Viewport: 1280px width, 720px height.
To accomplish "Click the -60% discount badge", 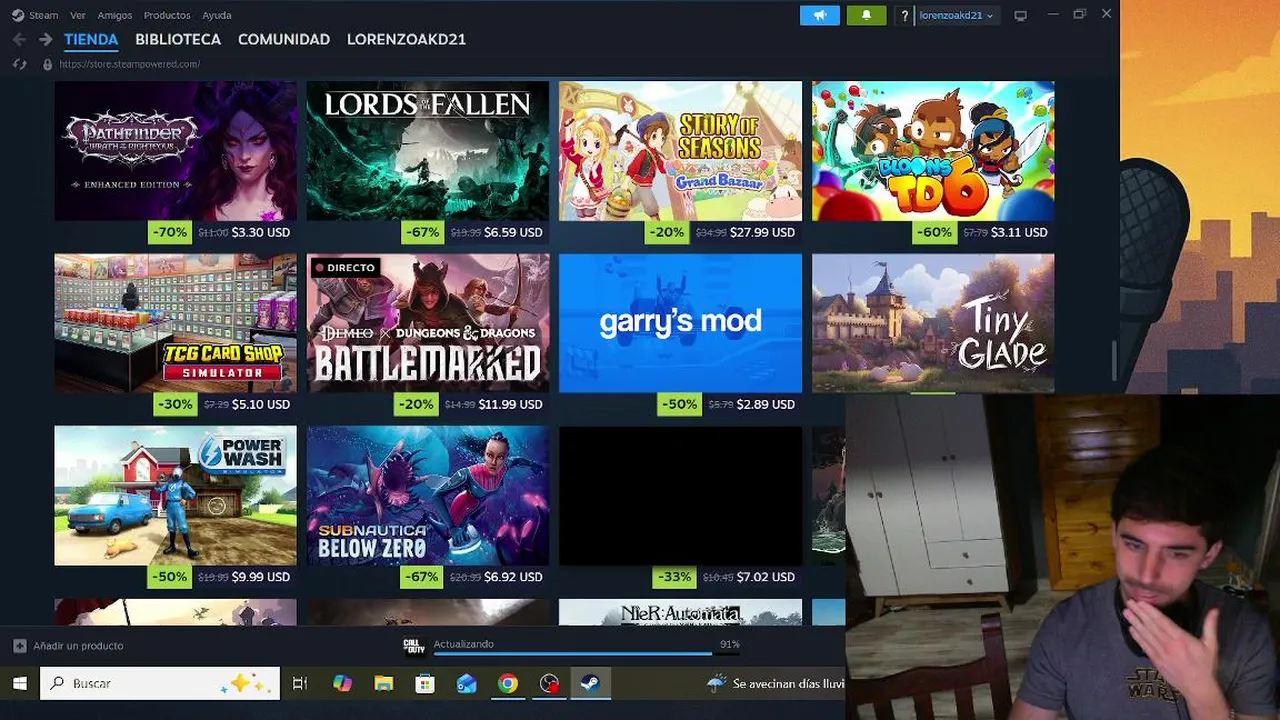I will [934, 232].
